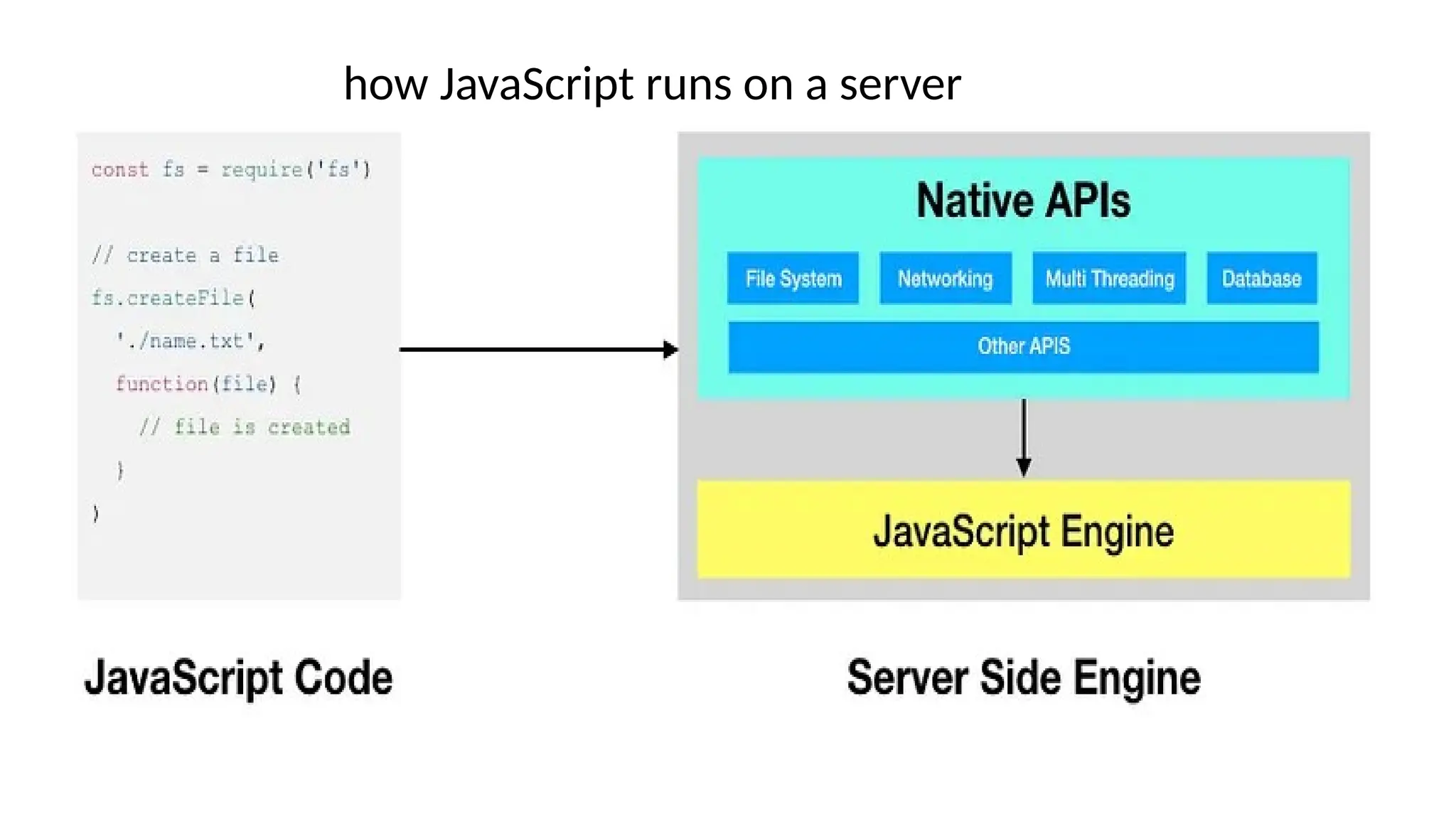
Task: Click the slide title 'how JavaScript runs on a server'
Action: point(652,84)
